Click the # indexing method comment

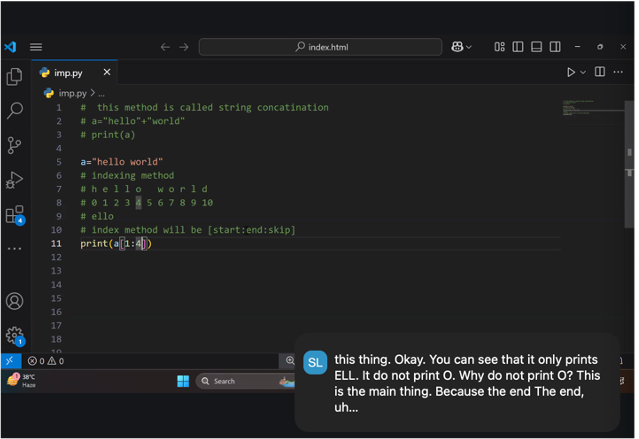click(x=127, y=176)
